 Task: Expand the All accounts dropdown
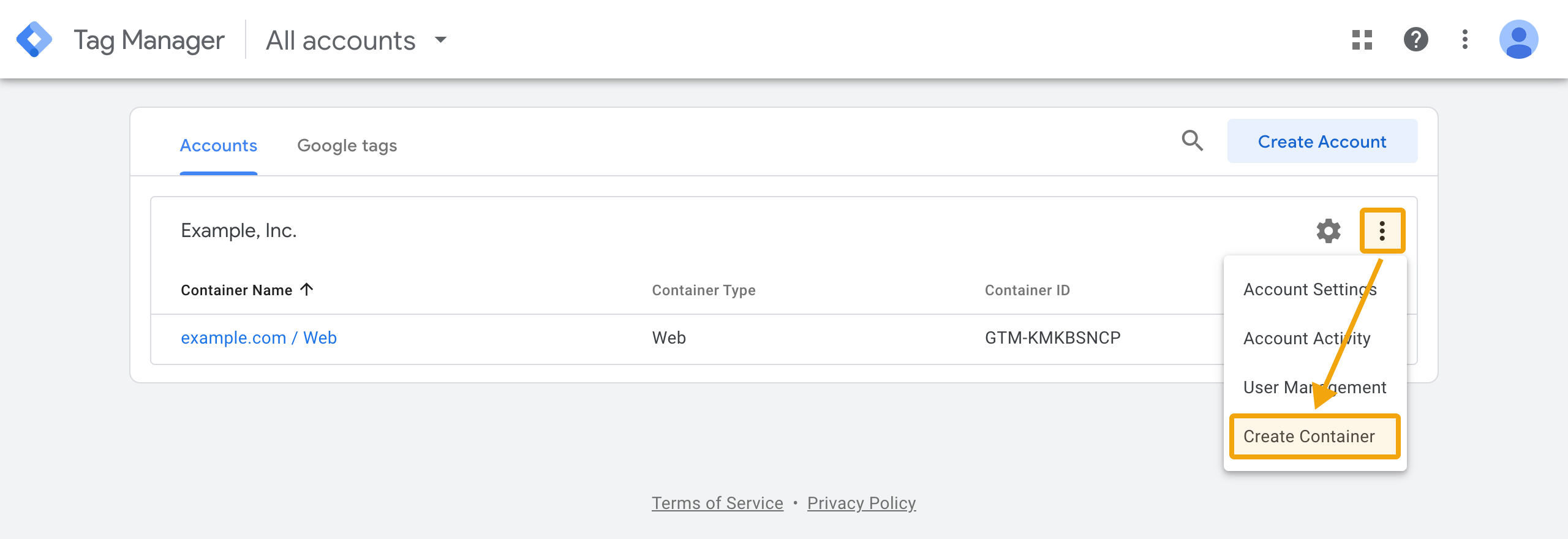click(356, 40)
